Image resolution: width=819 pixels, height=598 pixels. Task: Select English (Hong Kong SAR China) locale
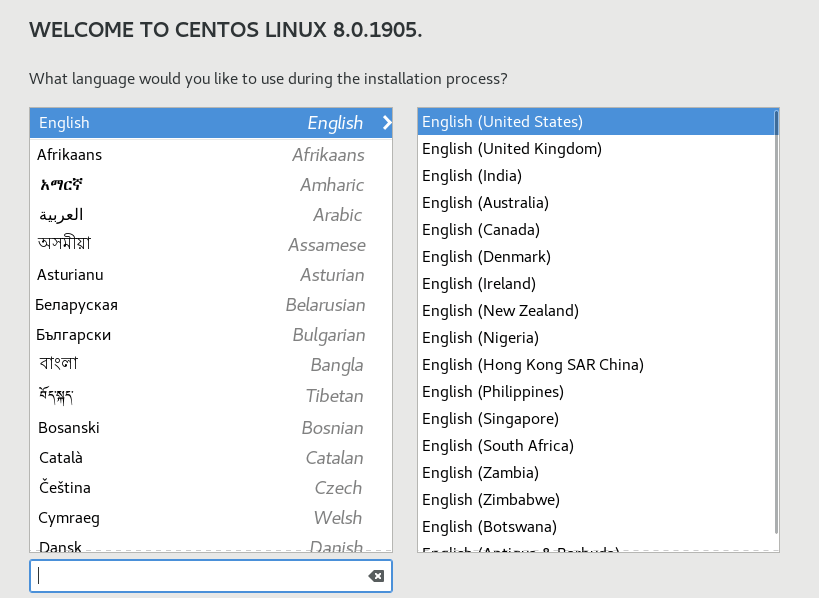533,365
